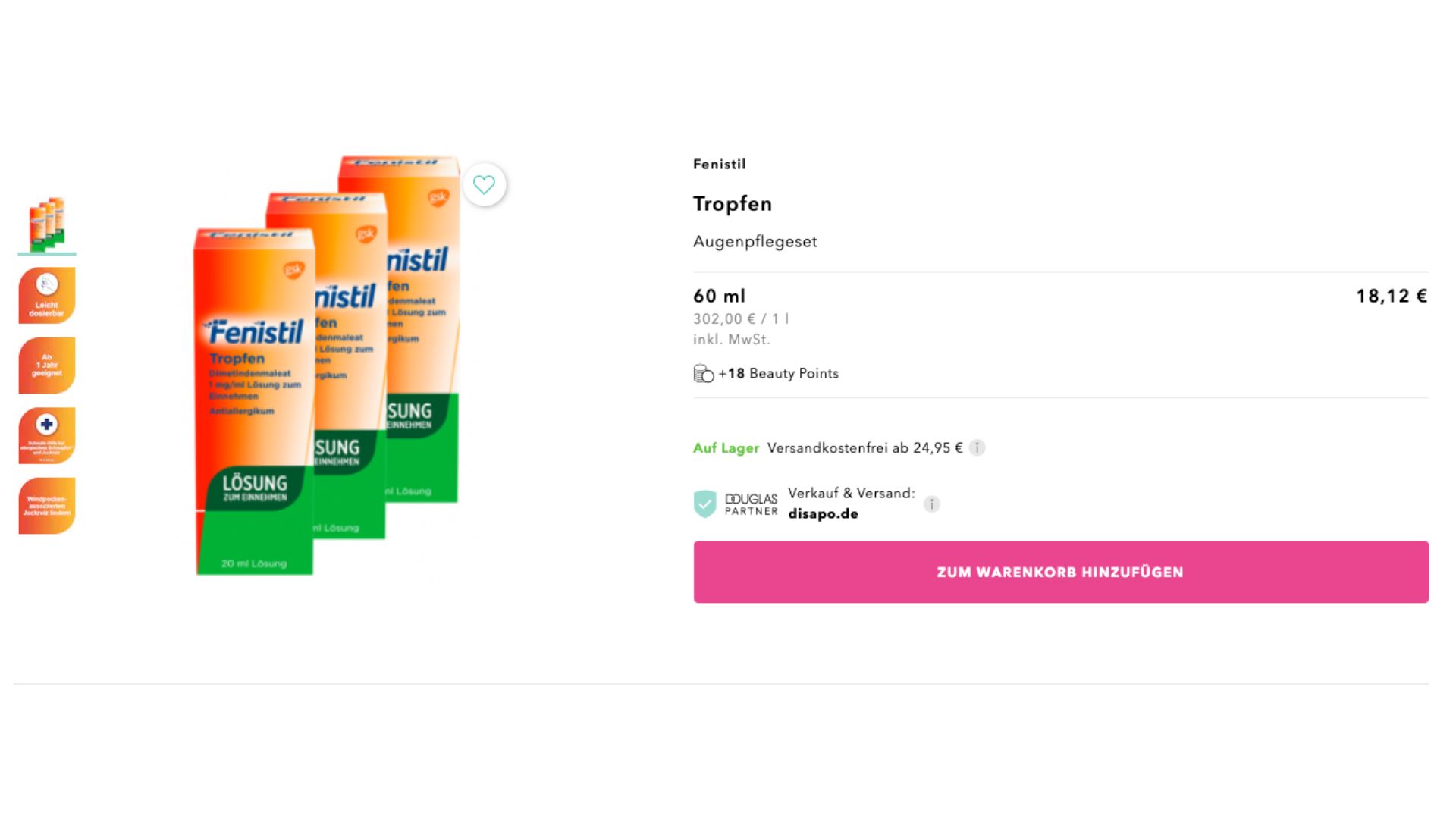This screenshot has width=1456, height=819.
Task: Click the 'Auf Lager' availability label
Action: click(x=726, y=447)
